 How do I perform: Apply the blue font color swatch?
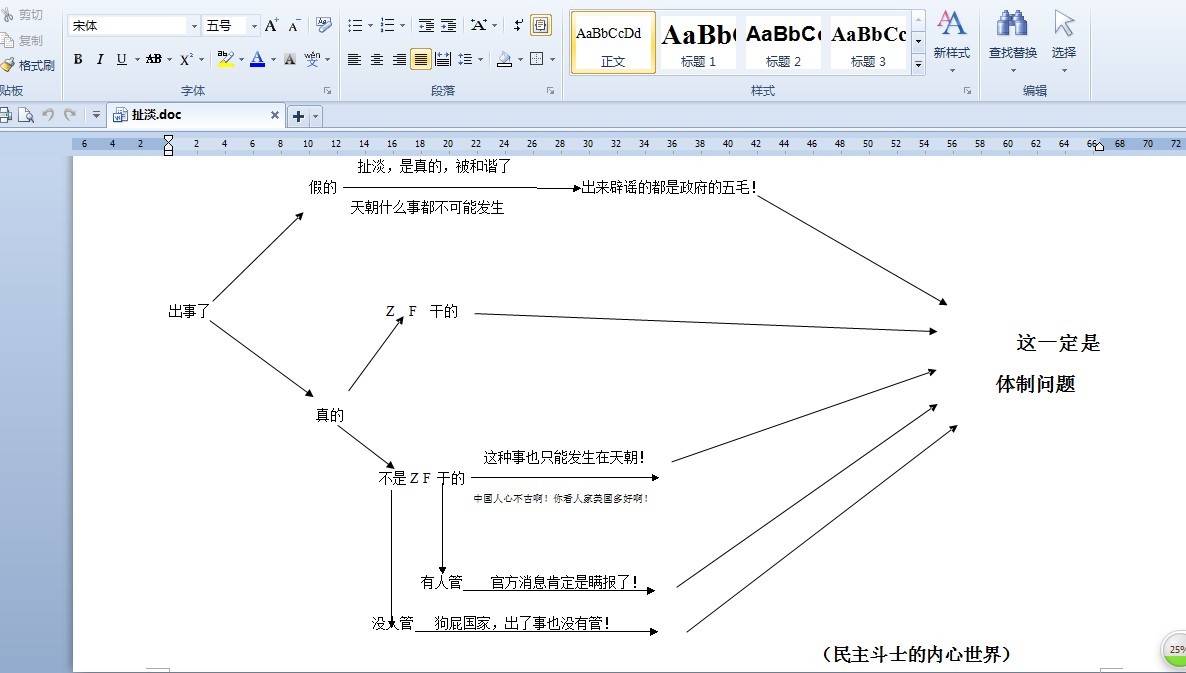tap(257, 60)
